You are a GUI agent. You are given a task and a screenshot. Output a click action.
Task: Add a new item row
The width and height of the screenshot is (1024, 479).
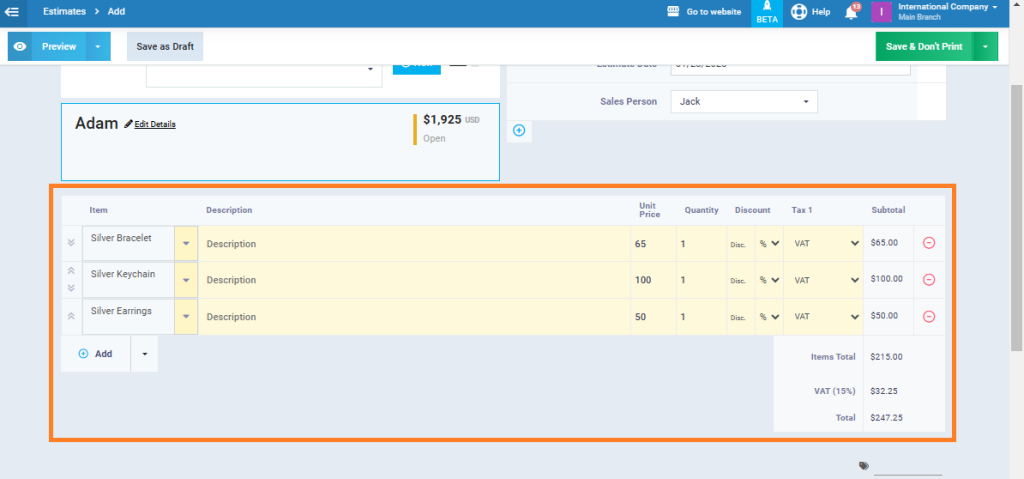point(96,354)
